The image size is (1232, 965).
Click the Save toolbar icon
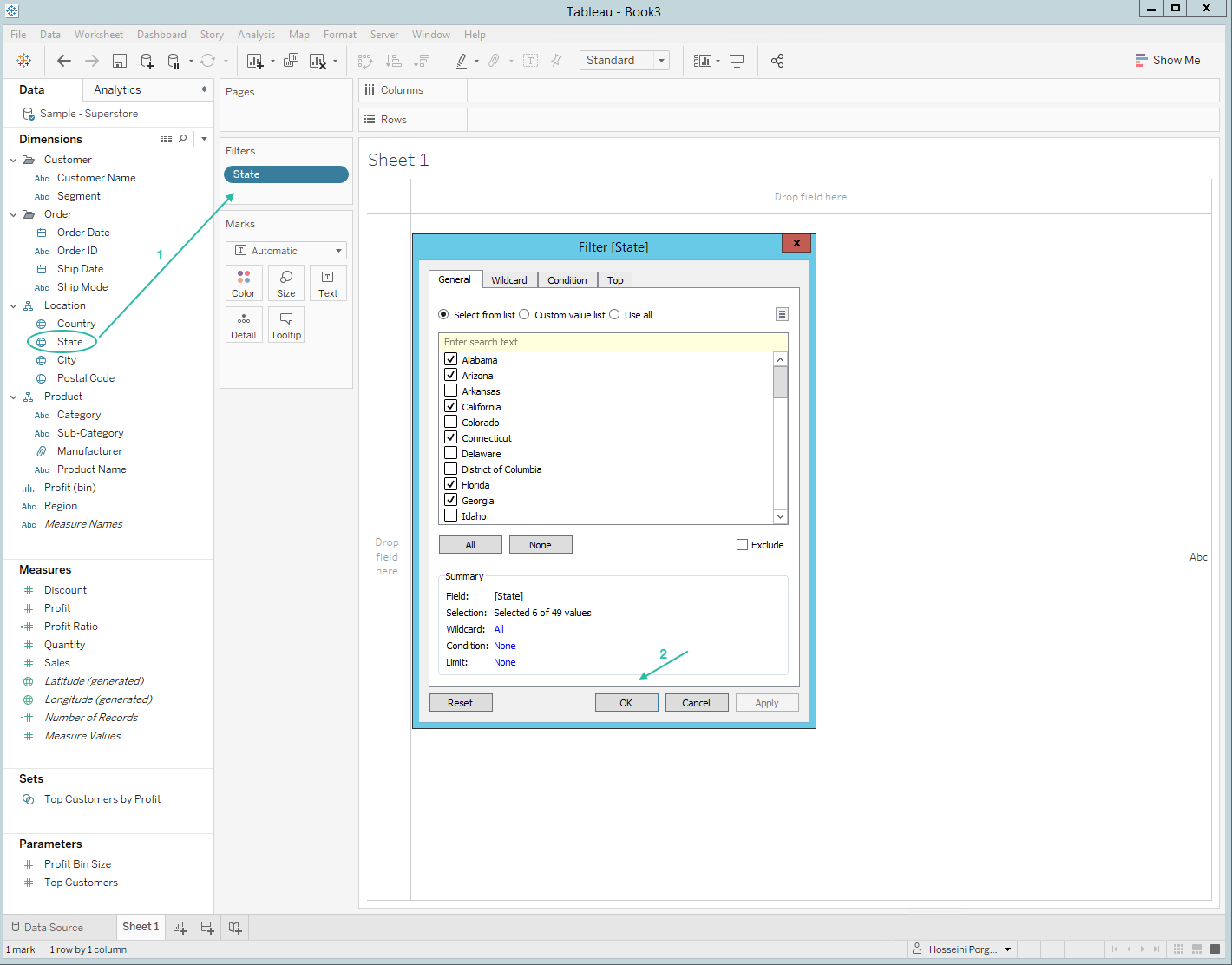[x=120, y=61]
